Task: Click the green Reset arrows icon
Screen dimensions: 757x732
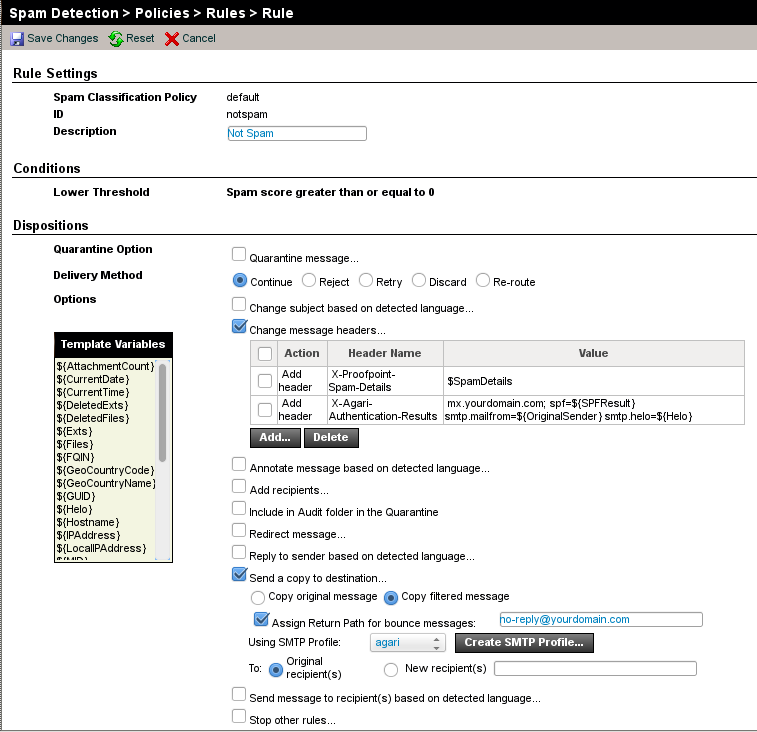Action: point(116,39)
